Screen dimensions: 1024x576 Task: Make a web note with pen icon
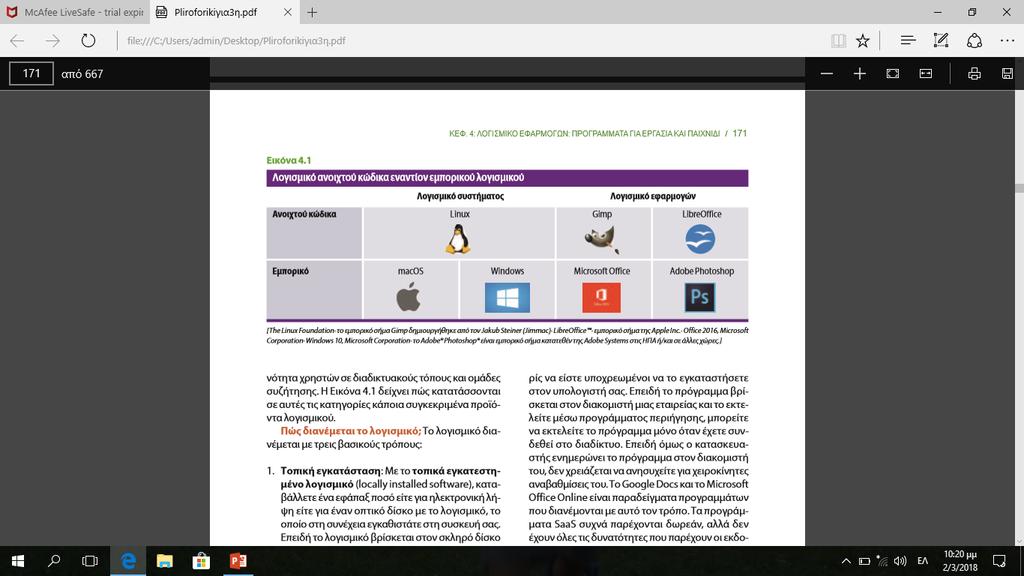tap(940, 40)
